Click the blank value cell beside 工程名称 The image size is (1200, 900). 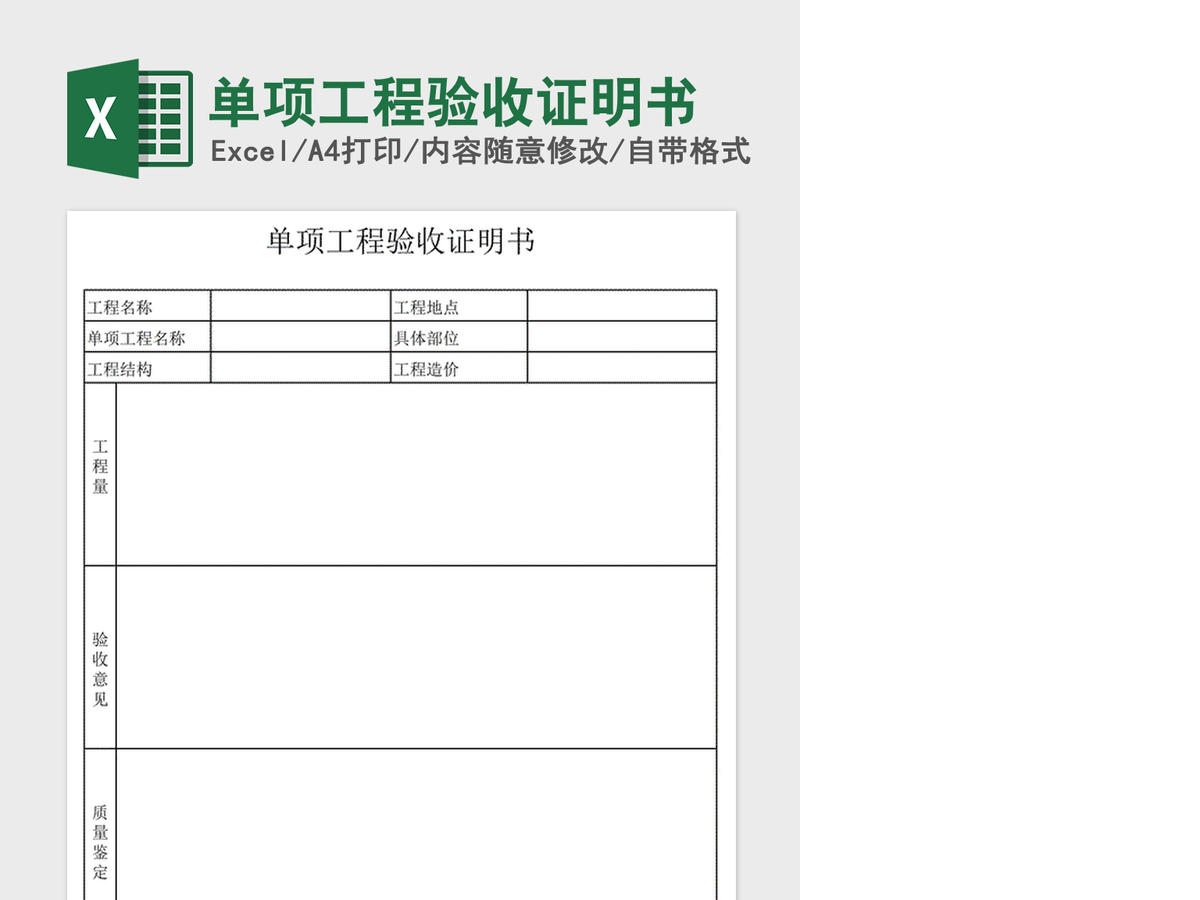tap(301, 306)
